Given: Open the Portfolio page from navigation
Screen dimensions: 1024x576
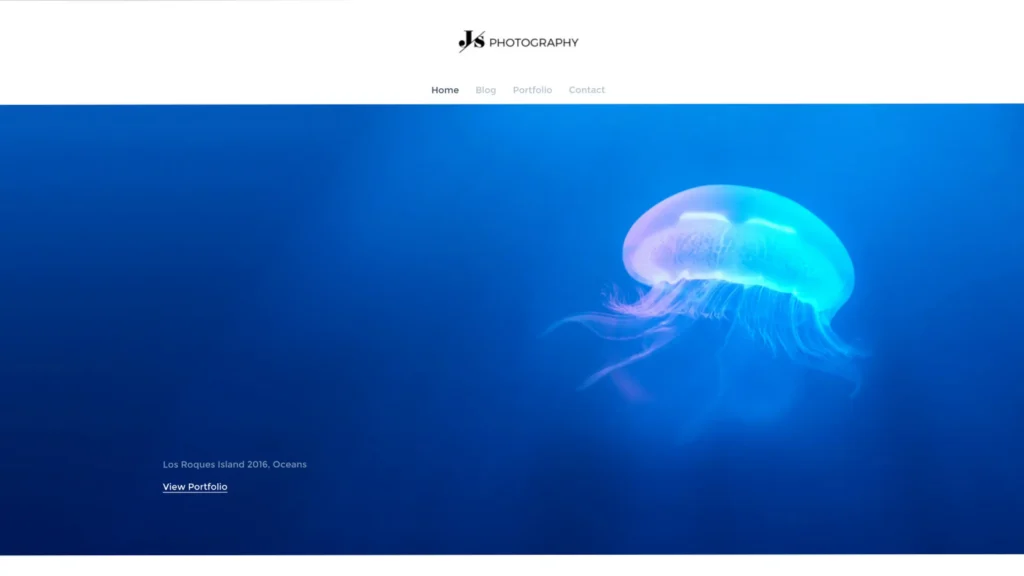Looking at the screenshot, I should pyautogui.click(x=532, y=90).
